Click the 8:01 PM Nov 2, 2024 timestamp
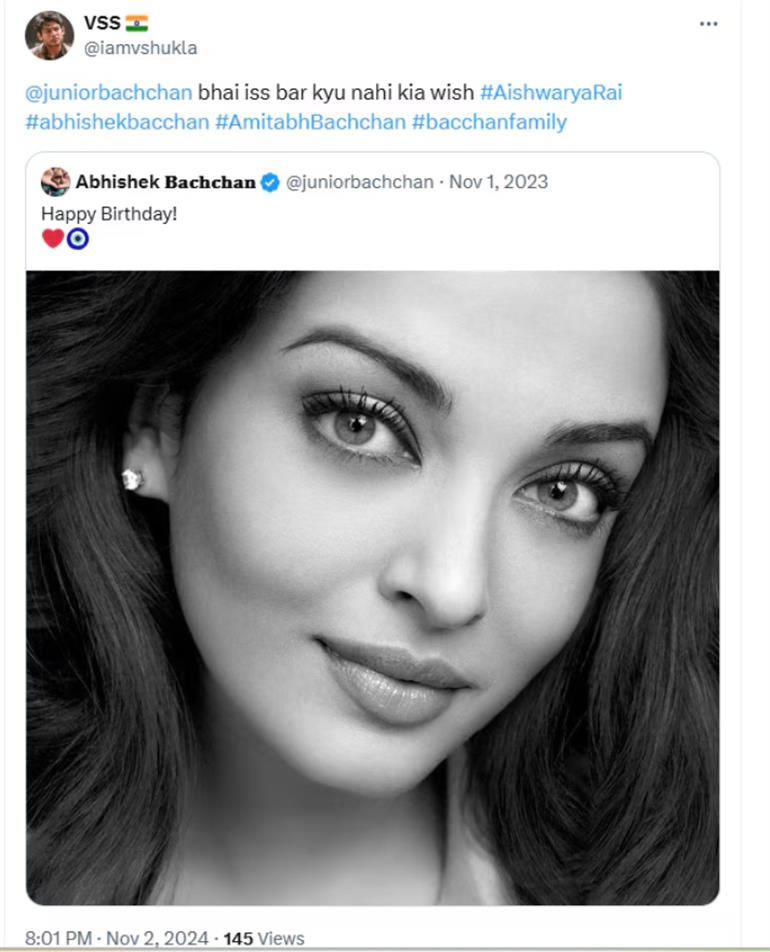Viewport: 770px width, 952px height. pos(117,938)
